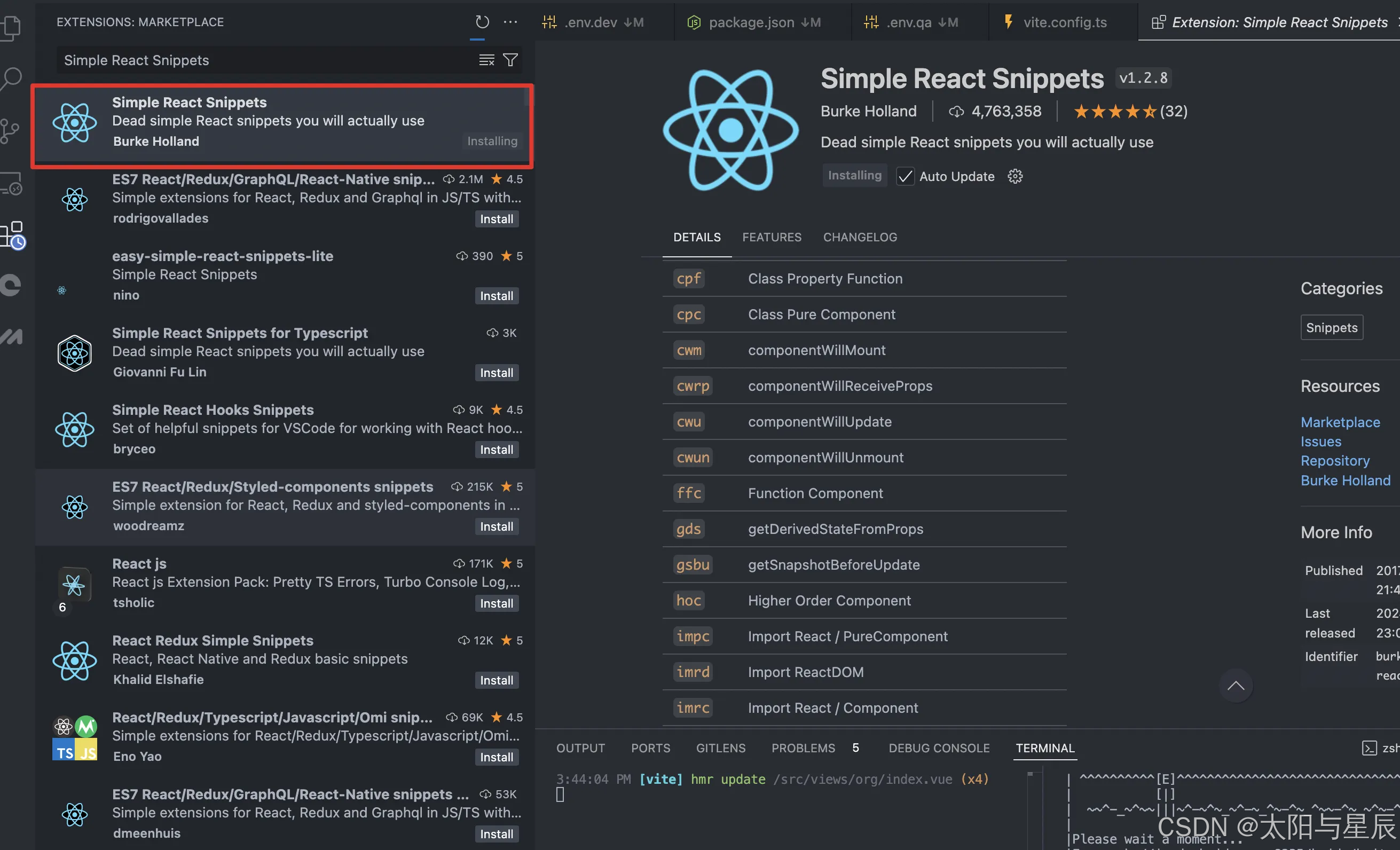
Task: Open the Manage gear for Simple React Snippets
Action: (1015, 176)
